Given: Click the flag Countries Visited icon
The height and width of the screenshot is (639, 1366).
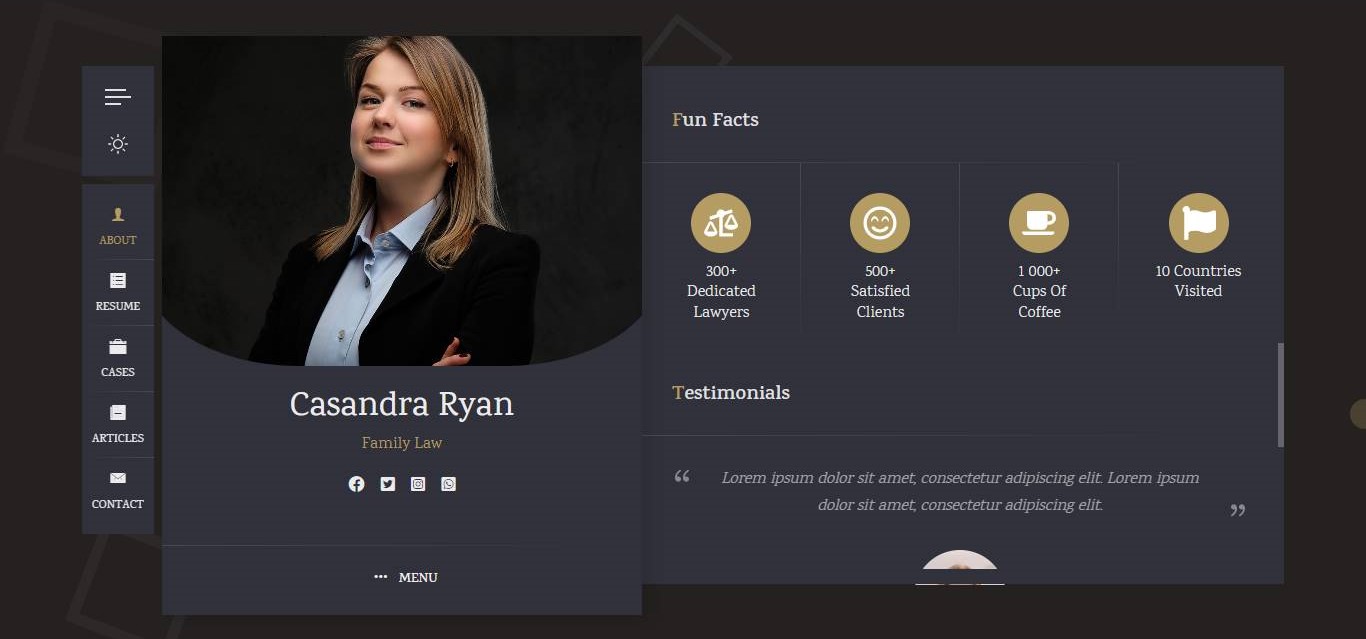Looking at the screenshot, I should (x=1198, y=223).
